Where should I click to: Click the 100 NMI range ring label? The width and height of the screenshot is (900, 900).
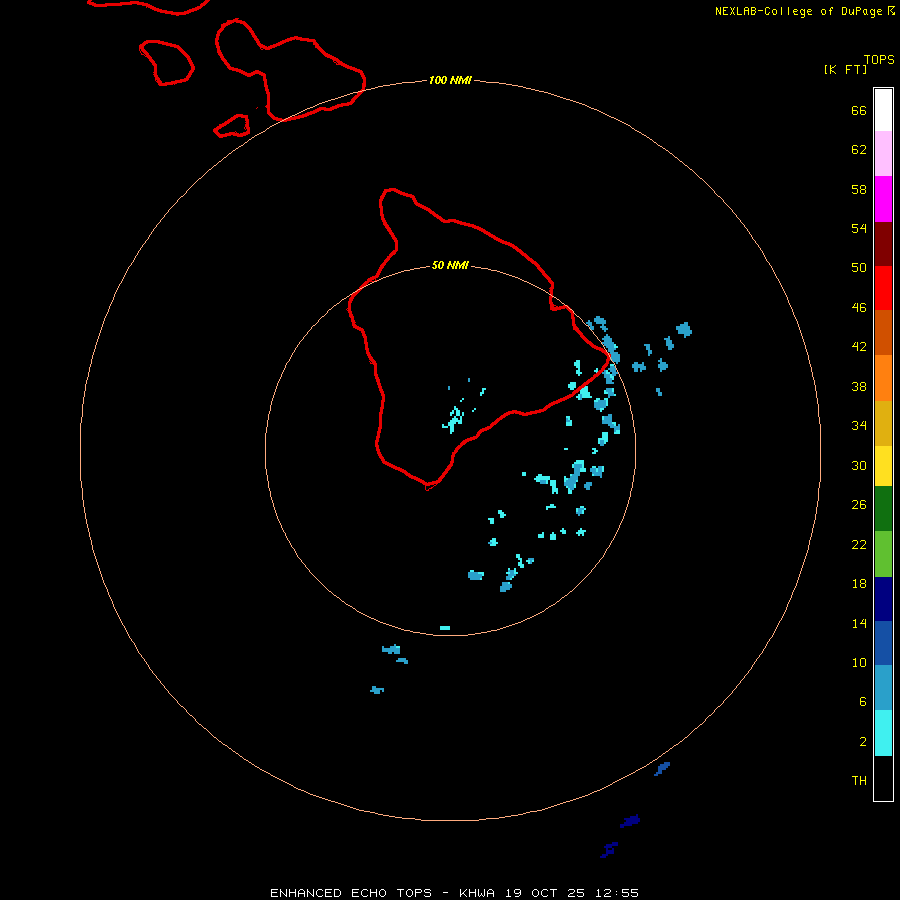[450, 80]
